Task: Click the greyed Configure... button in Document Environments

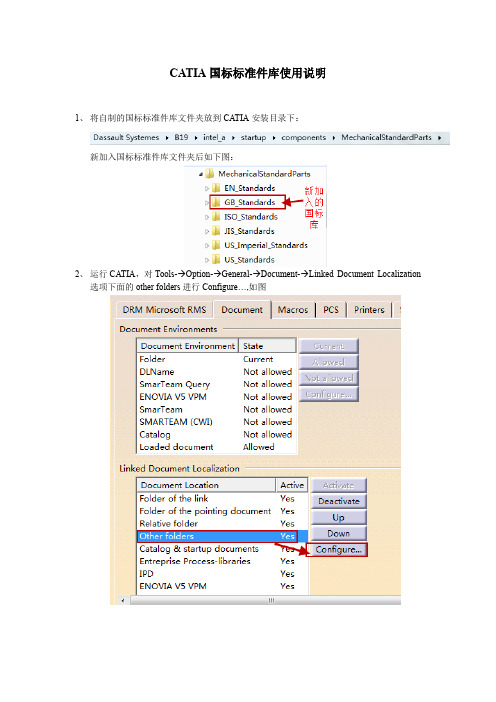Action: pyautogui.click(x=329, y=394)
